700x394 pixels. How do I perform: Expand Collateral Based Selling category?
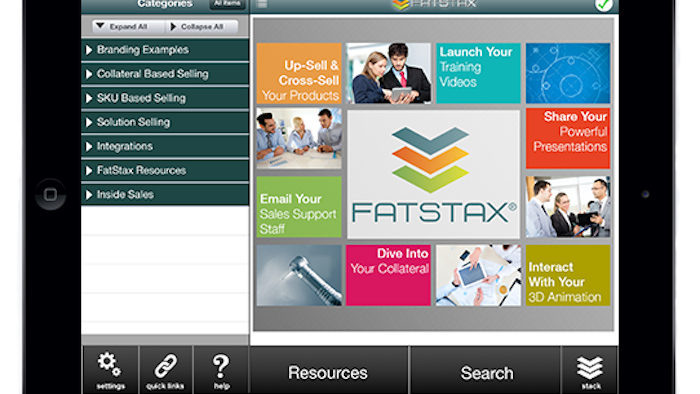165,74
